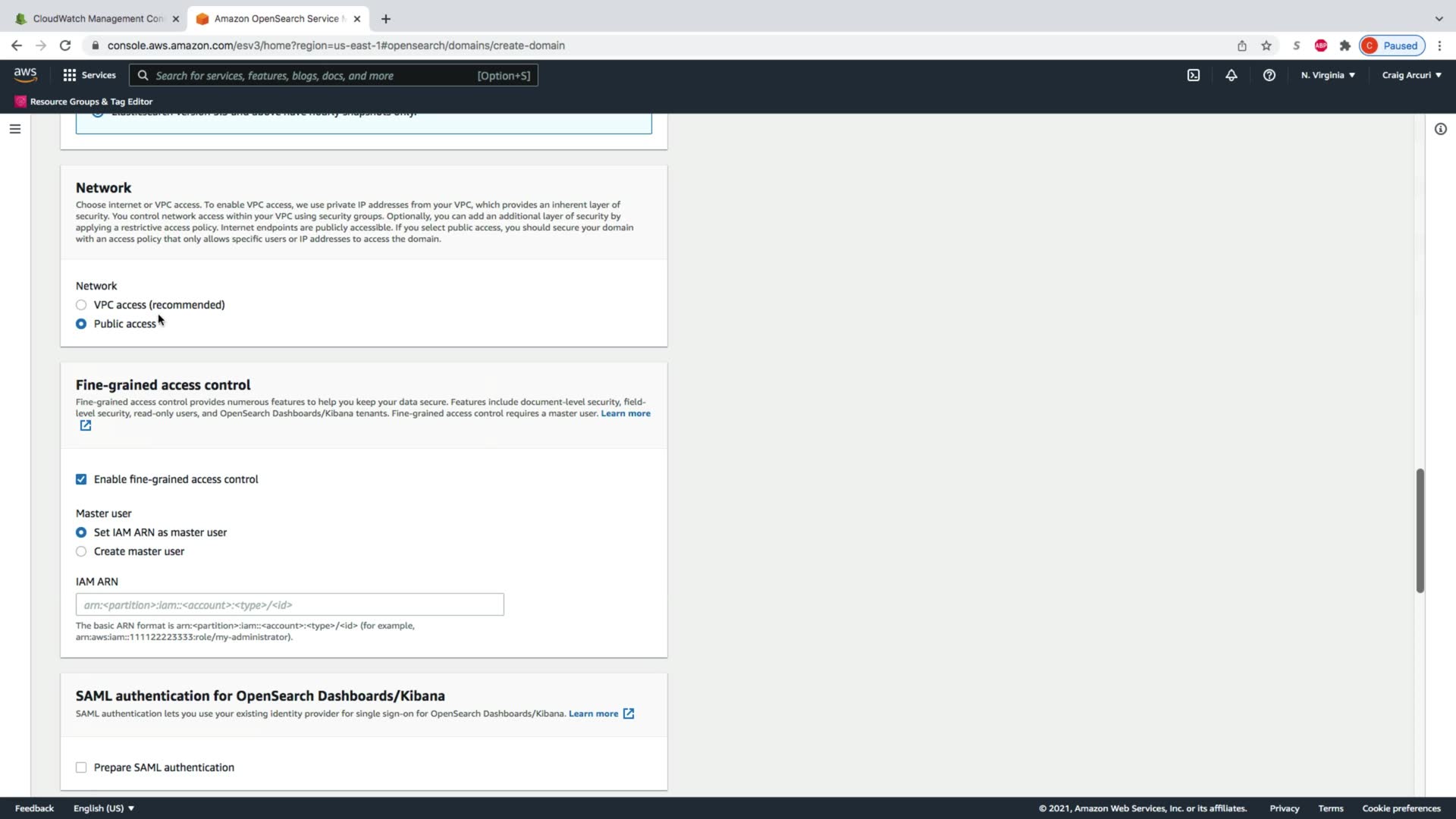The image size is (1456, 819).
Task: Click the IAM ARN input field
Action: pos(290,604)
